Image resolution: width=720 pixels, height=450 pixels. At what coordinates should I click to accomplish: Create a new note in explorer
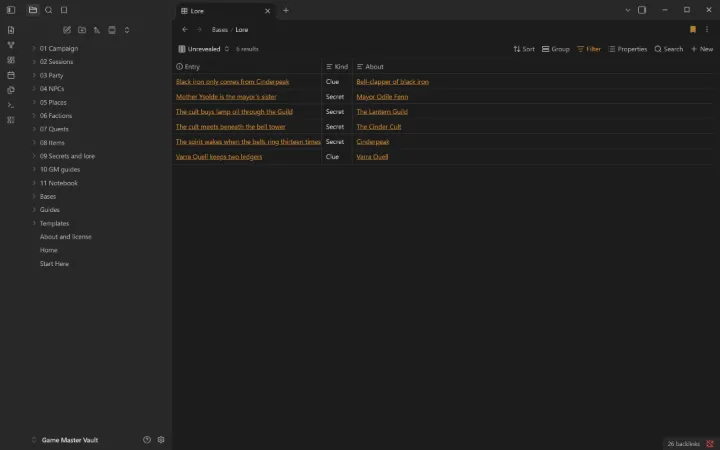67,30
